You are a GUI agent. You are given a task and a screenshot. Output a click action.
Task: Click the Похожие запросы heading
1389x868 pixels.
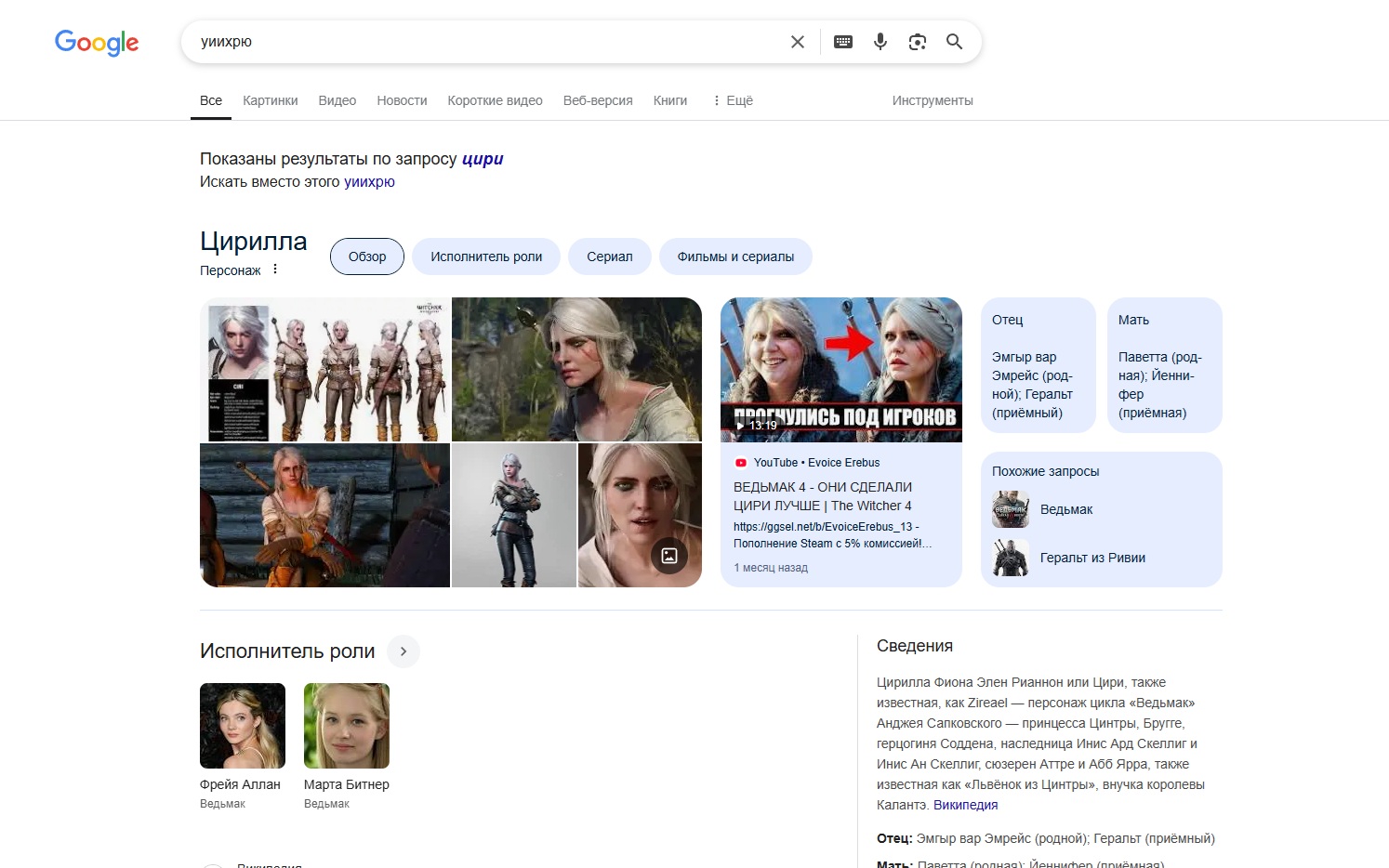pos(1046,471)
